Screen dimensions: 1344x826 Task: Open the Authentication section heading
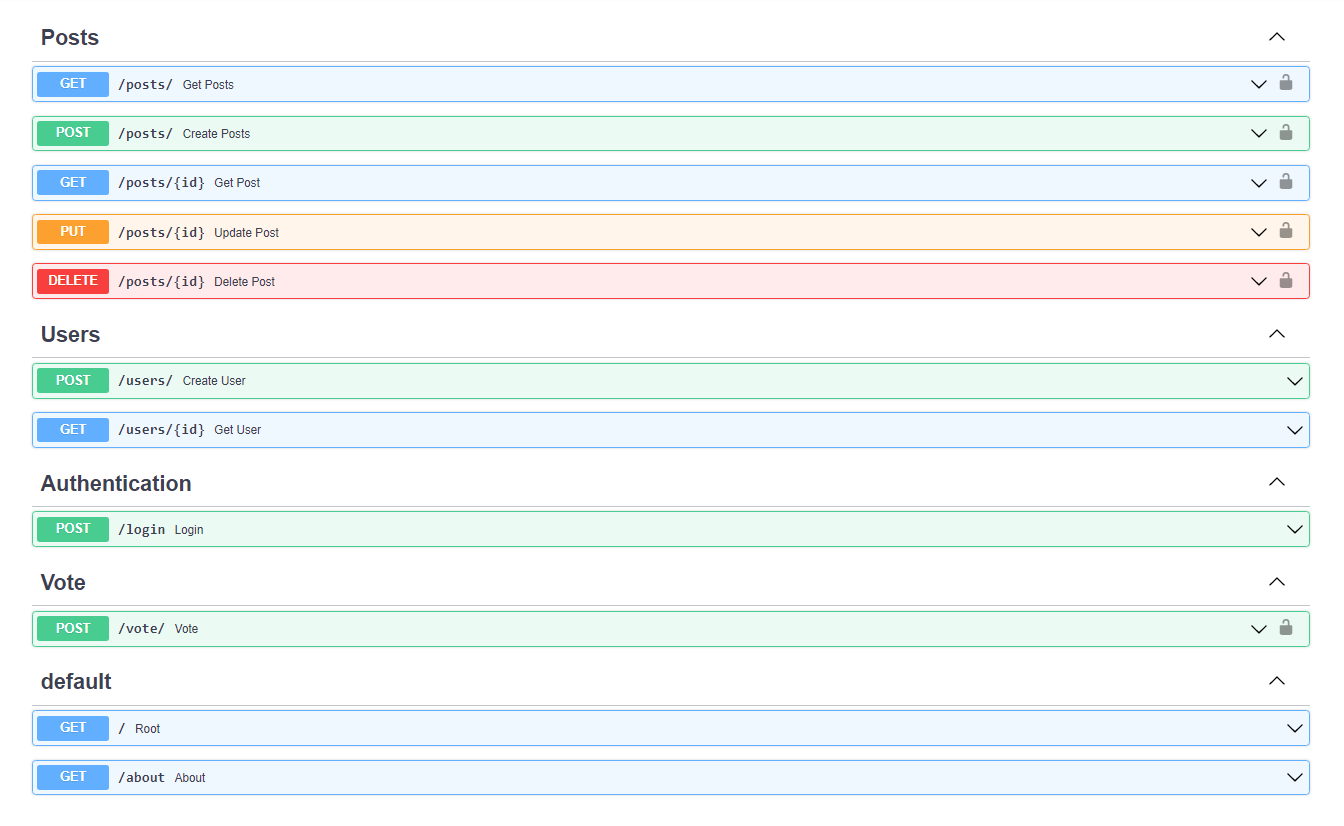point(116,483)
